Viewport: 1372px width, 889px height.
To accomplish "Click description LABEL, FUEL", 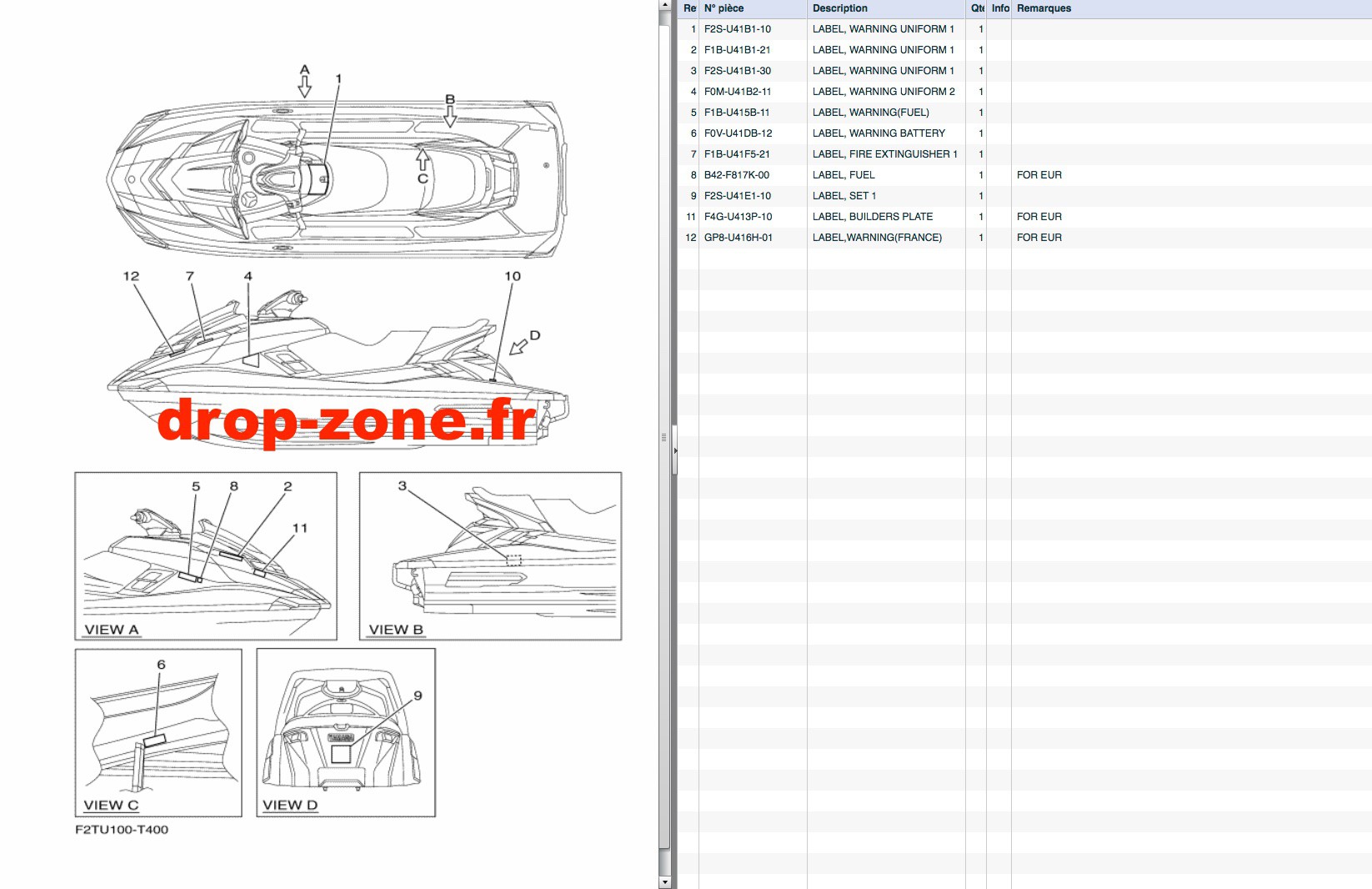I will (844, 175).
